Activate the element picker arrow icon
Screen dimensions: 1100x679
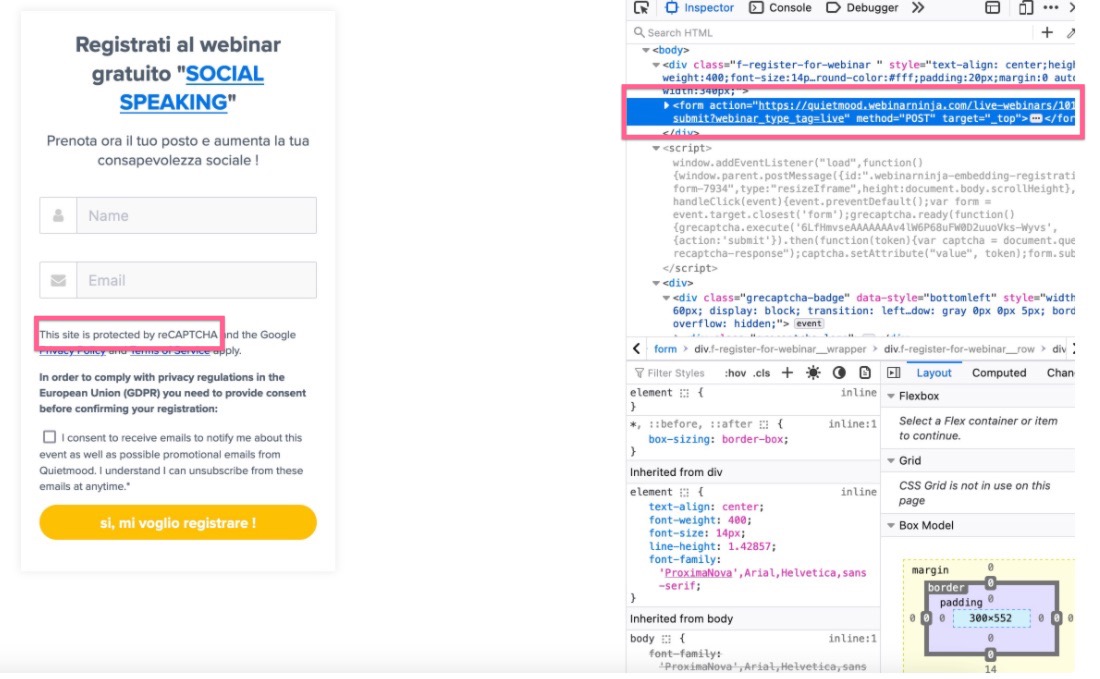click(x=641, y=8)
